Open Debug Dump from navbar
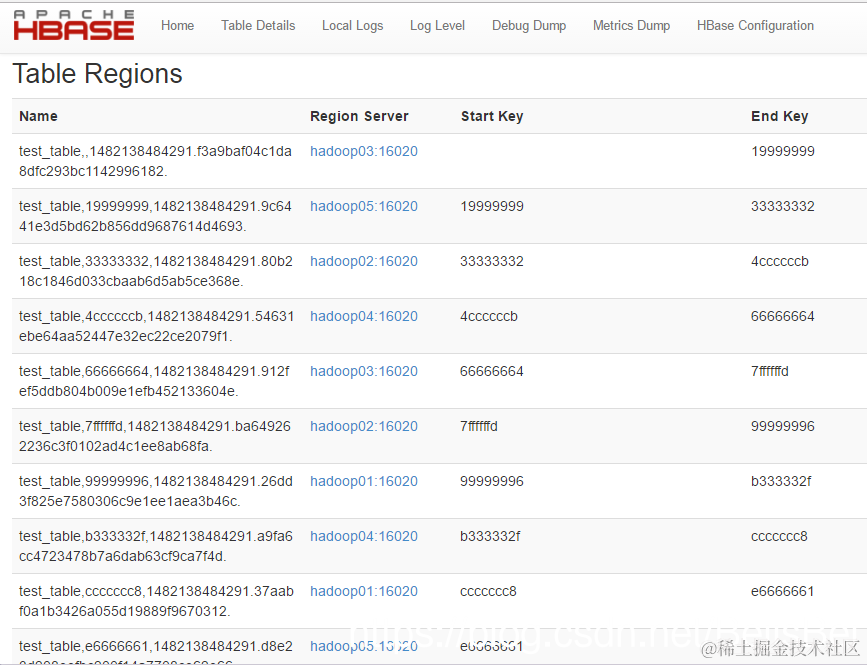This screenshot has height=665, width=867. pos(529,25)
